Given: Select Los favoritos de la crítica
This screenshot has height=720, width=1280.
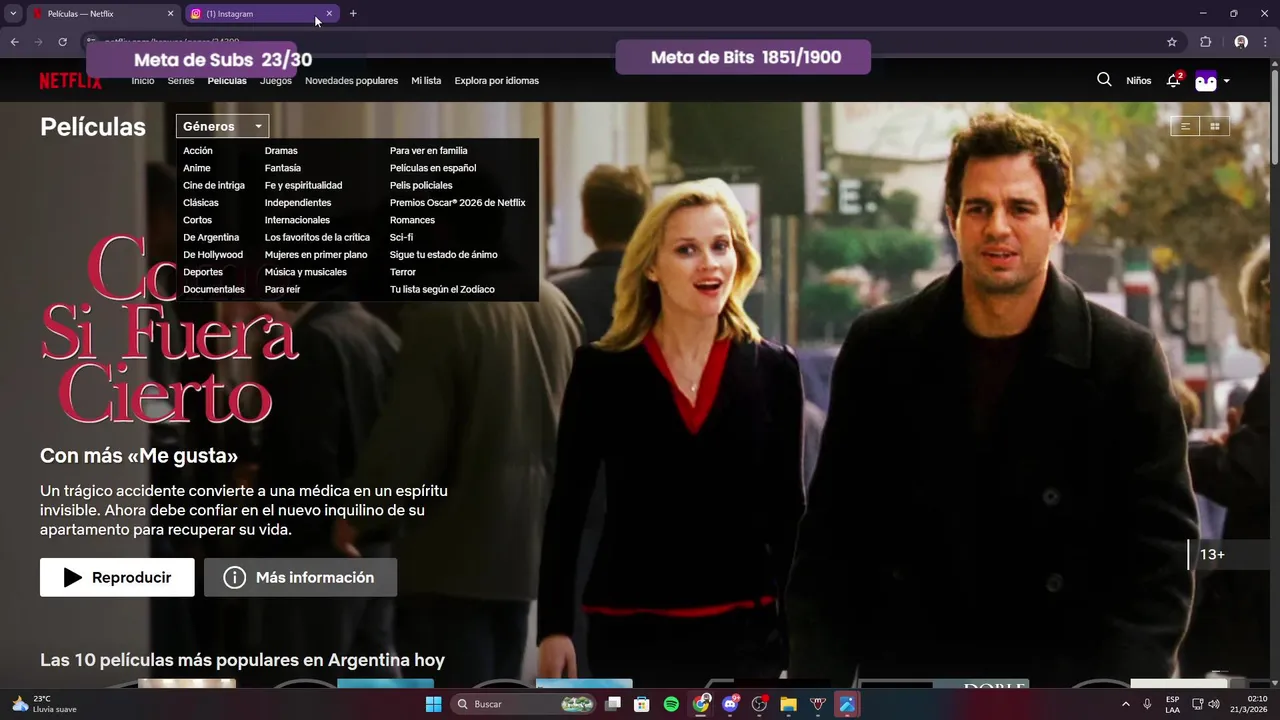Looking at the screenshot, I should tap(317, 237).
